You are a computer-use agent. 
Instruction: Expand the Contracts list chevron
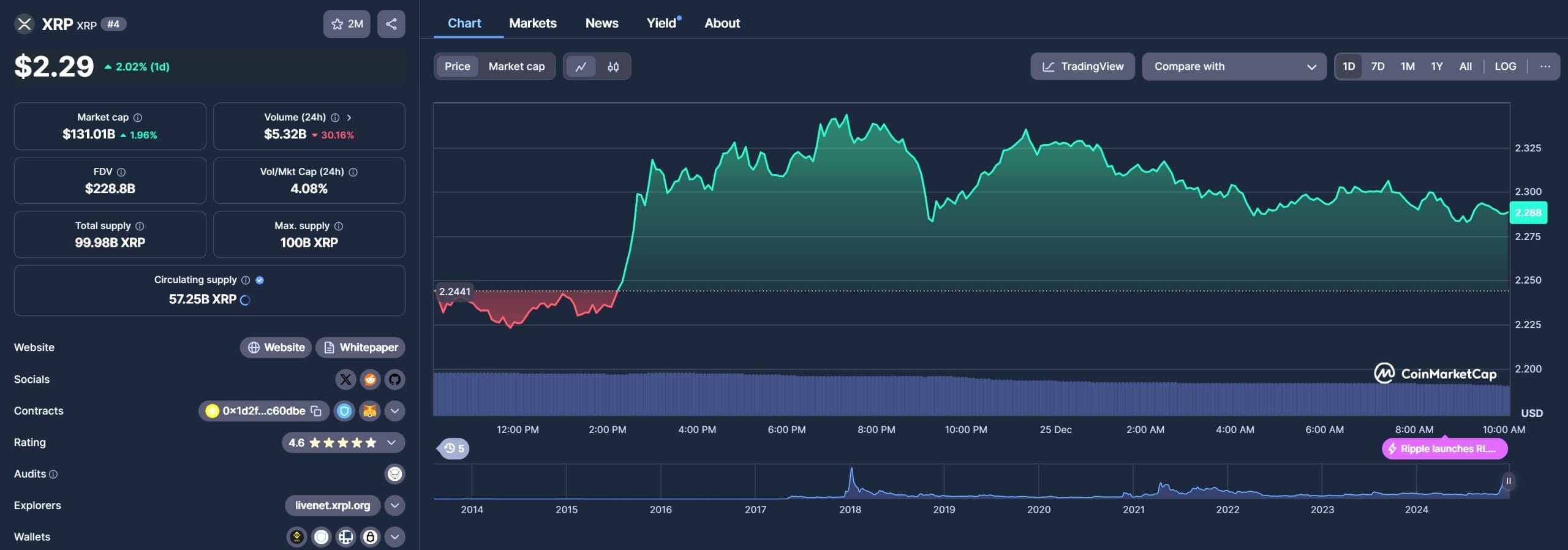tap(395, 411)
